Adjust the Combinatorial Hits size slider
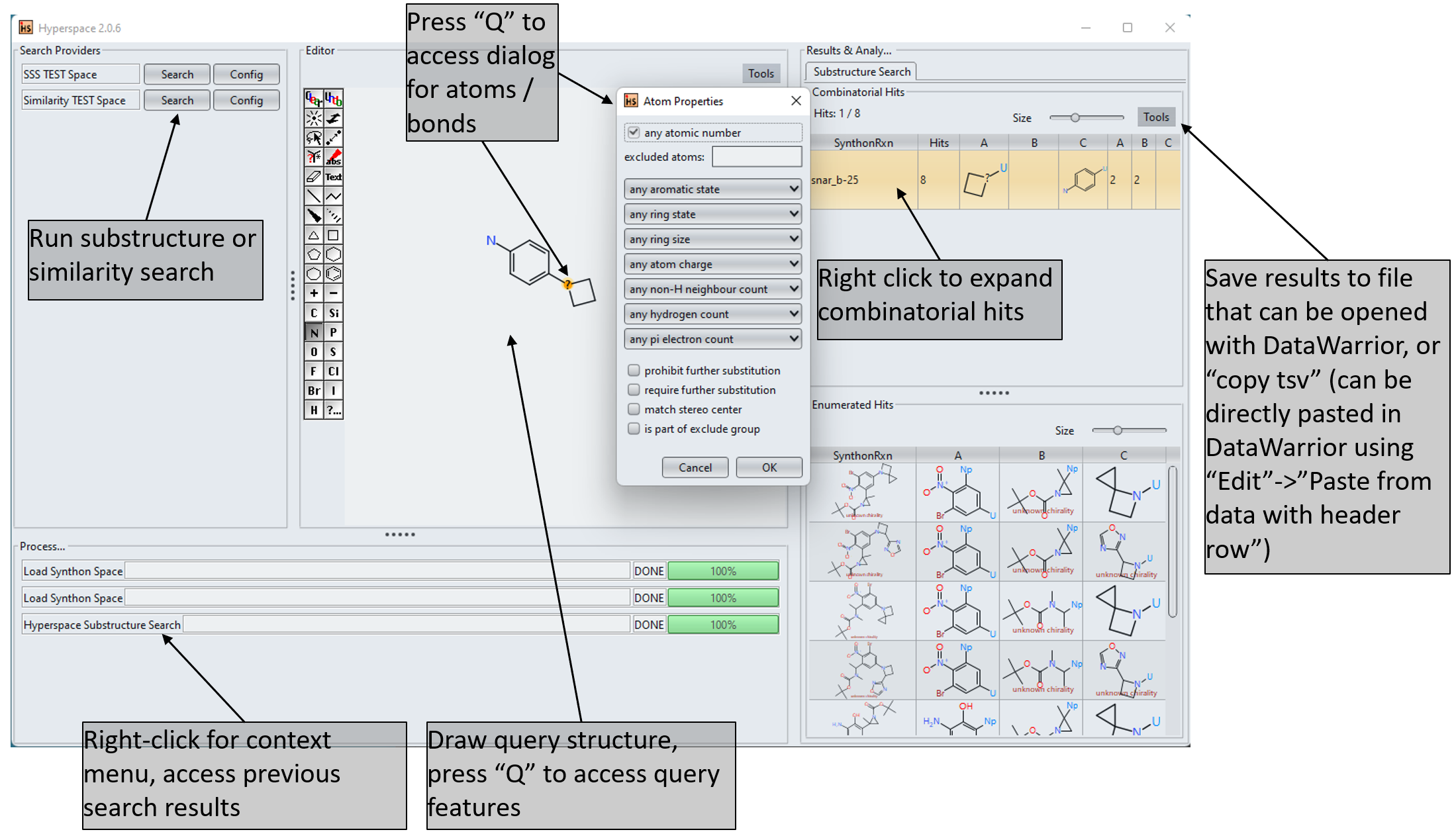1456x836 pixels. coord(1075,117)
